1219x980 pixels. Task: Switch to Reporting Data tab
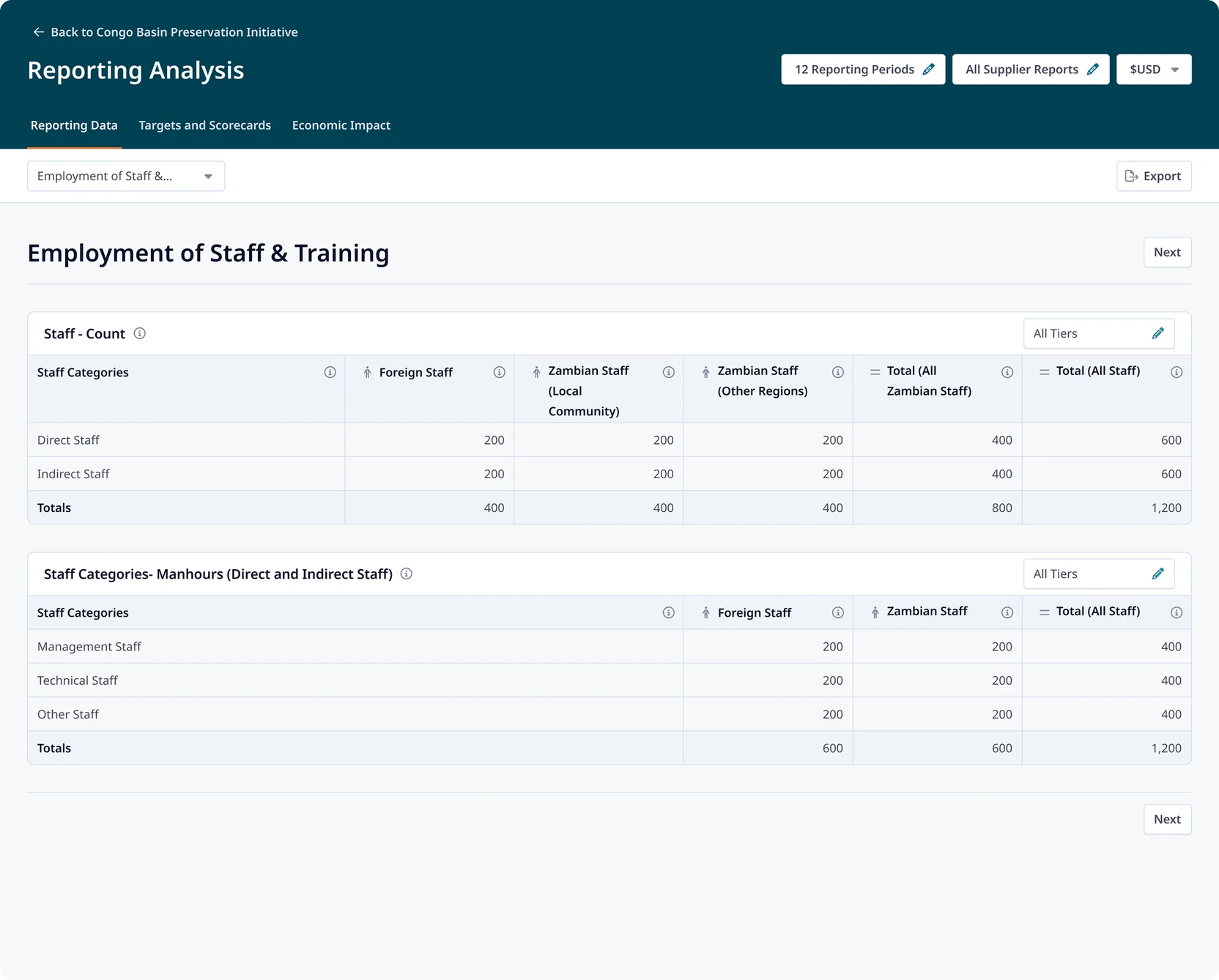(74, 125)
